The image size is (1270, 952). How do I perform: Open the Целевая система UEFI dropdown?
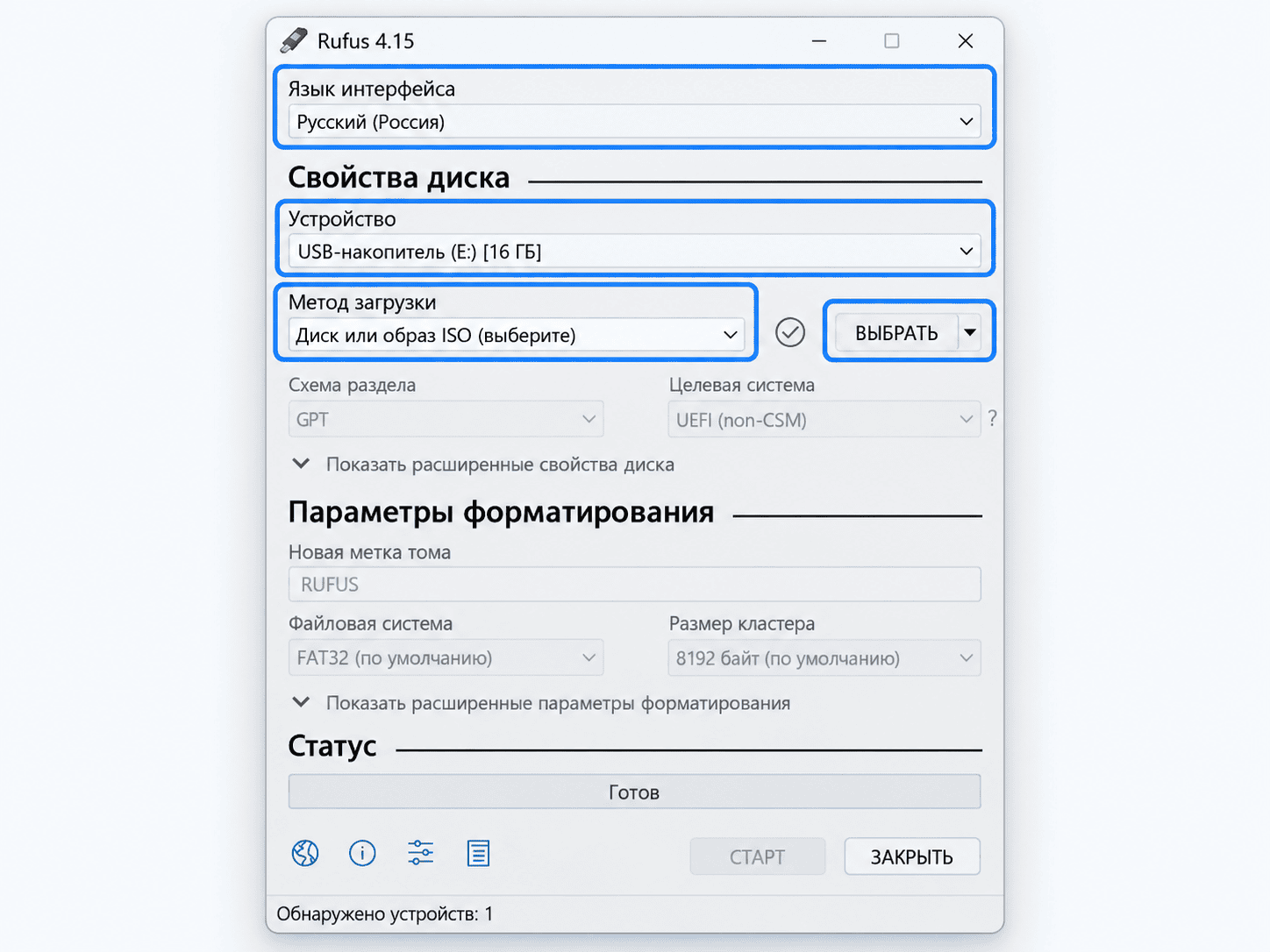(x=824, y=419)
